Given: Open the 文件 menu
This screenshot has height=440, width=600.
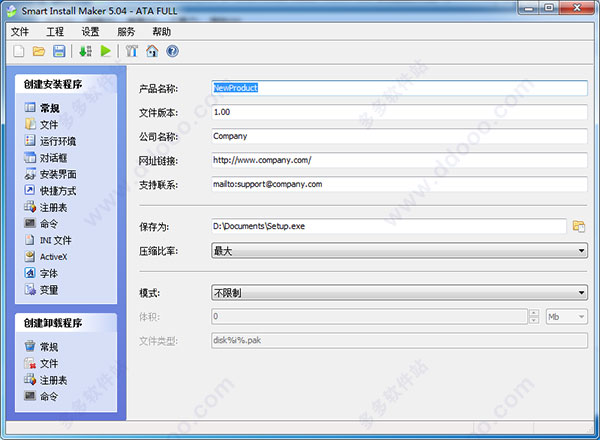Looking at the screenshot, I should [20, 32].
